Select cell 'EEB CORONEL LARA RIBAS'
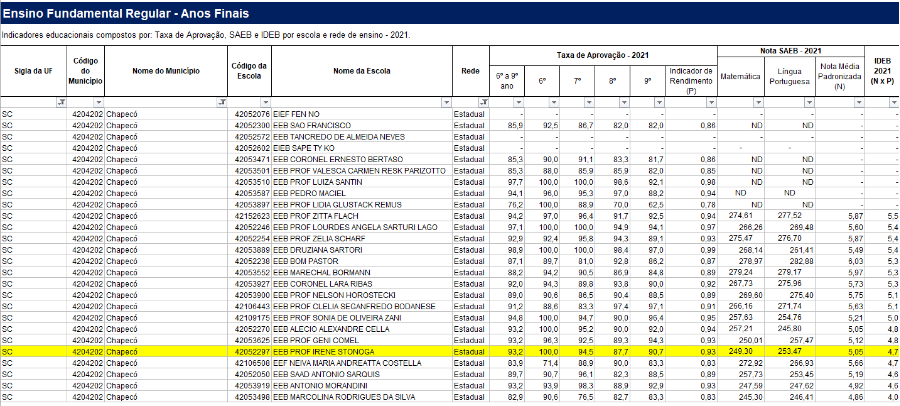900x406 pixels. click(362, 284)
